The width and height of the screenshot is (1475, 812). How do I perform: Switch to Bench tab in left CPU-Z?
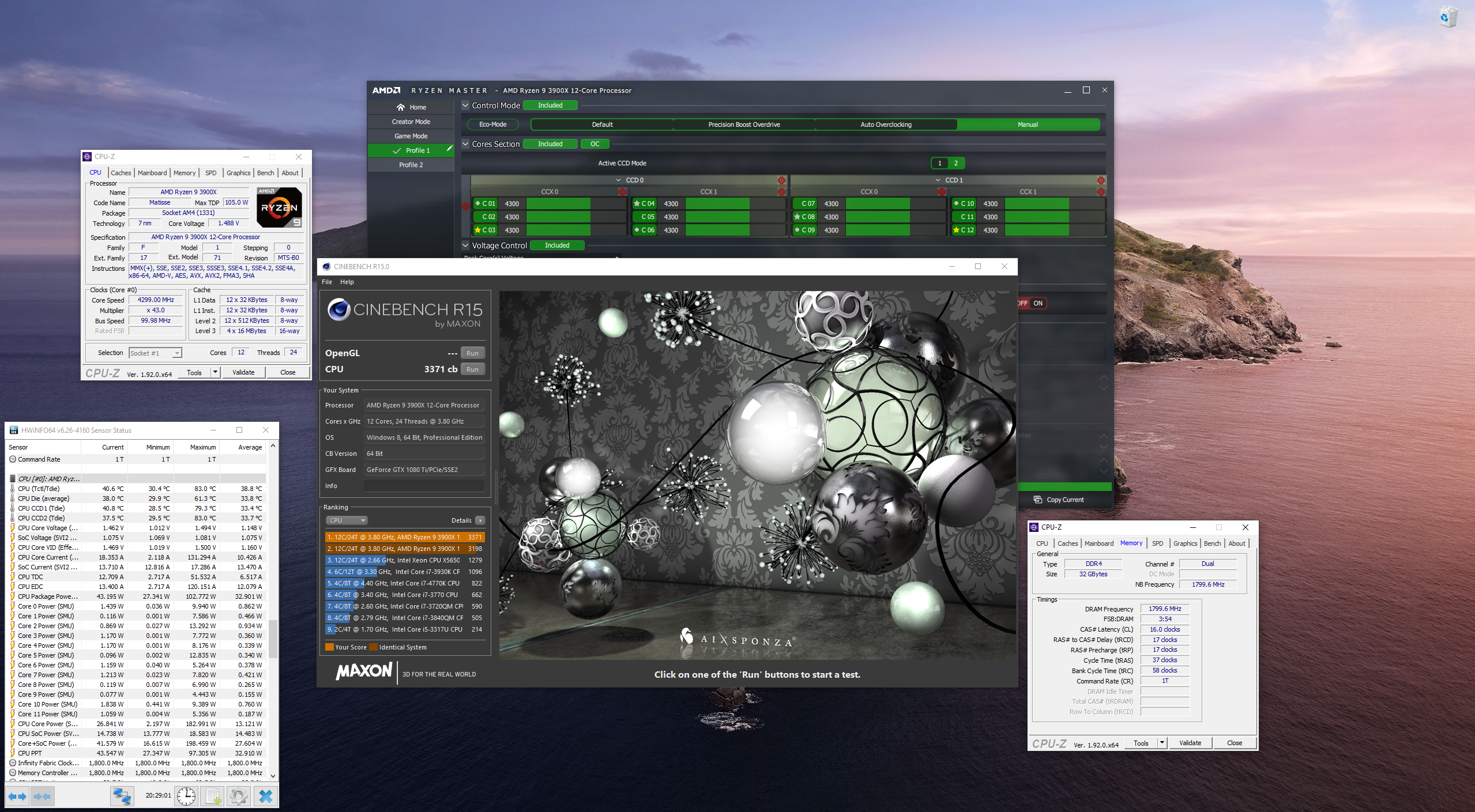pyautogui.click(x=265, y=173)
